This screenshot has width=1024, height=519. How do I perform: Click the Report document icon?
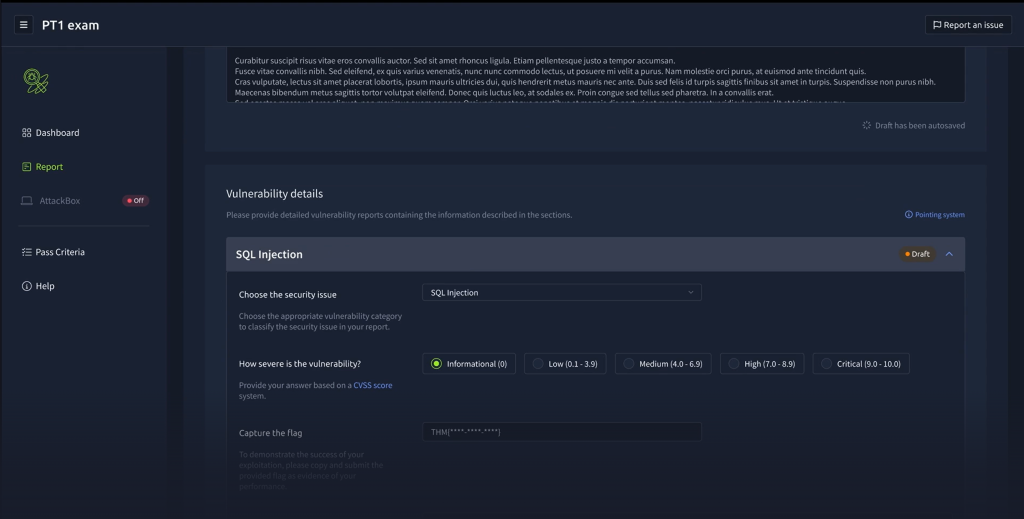27,167
